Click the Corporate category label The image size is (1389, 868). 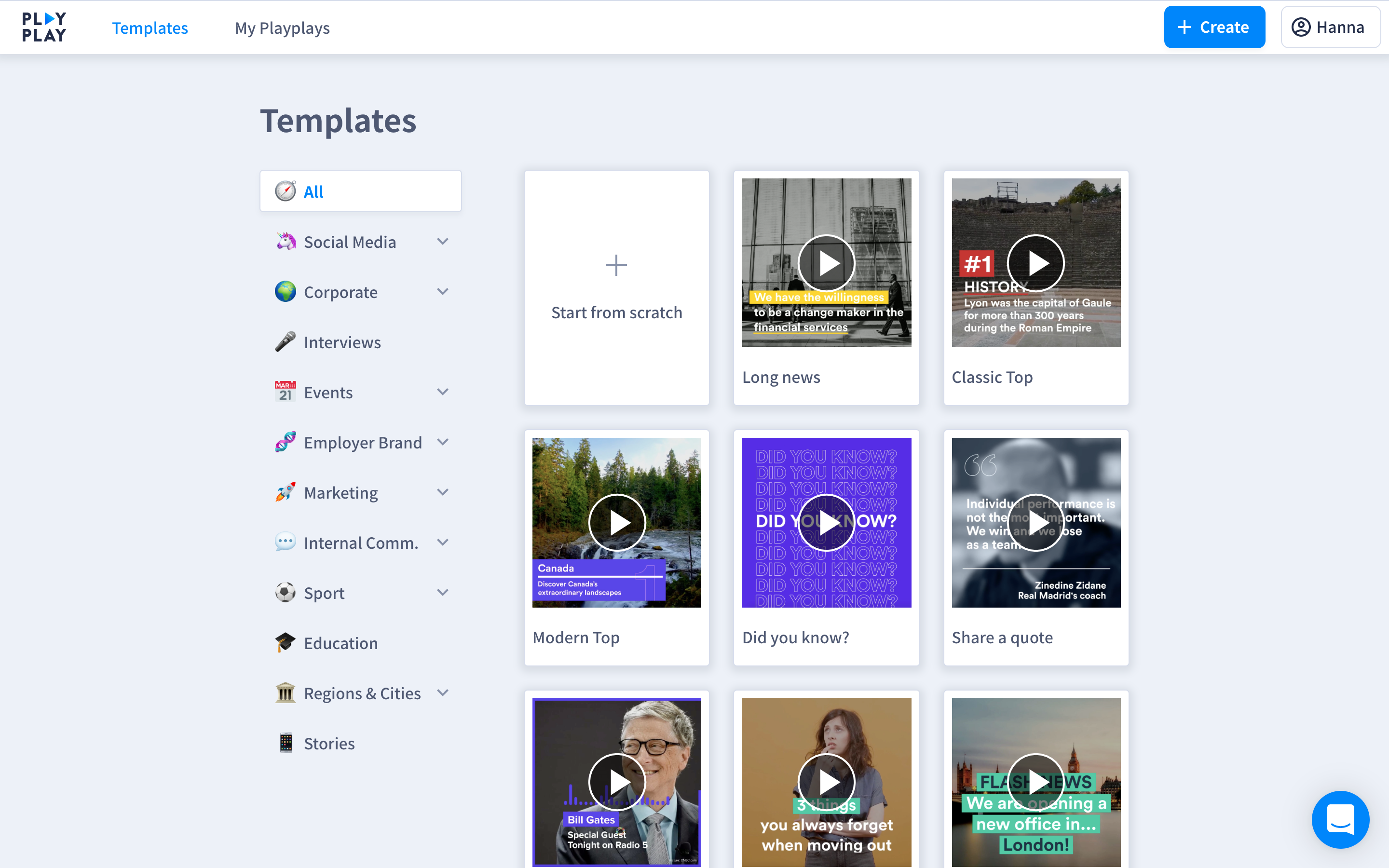(341, 292)
